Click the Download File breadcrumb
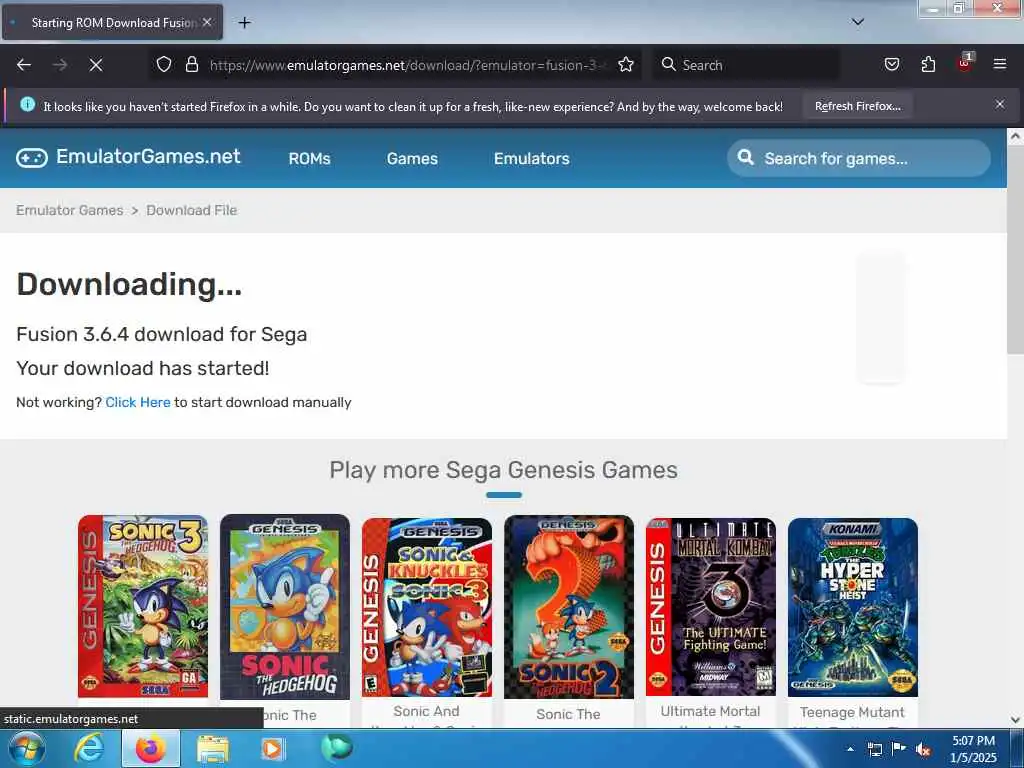Image resolution: width=1024 pixels, height=768 pixels. (191, 210)
